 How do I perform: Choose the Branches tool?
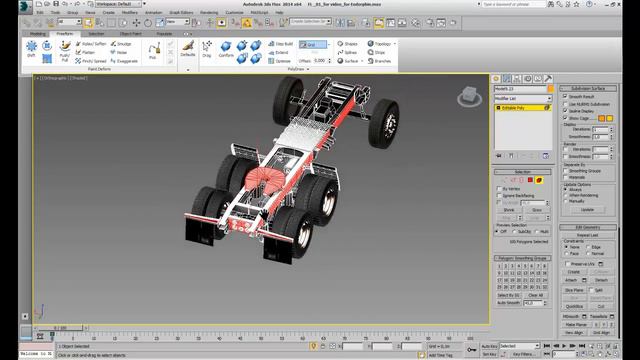point(379,61)
